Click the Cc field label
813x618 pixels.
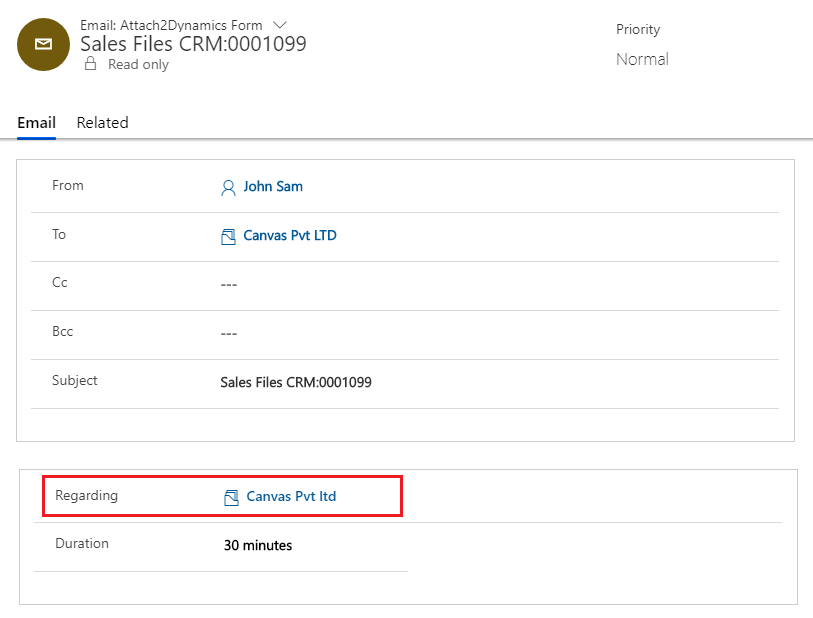click(x=60, y=283)
